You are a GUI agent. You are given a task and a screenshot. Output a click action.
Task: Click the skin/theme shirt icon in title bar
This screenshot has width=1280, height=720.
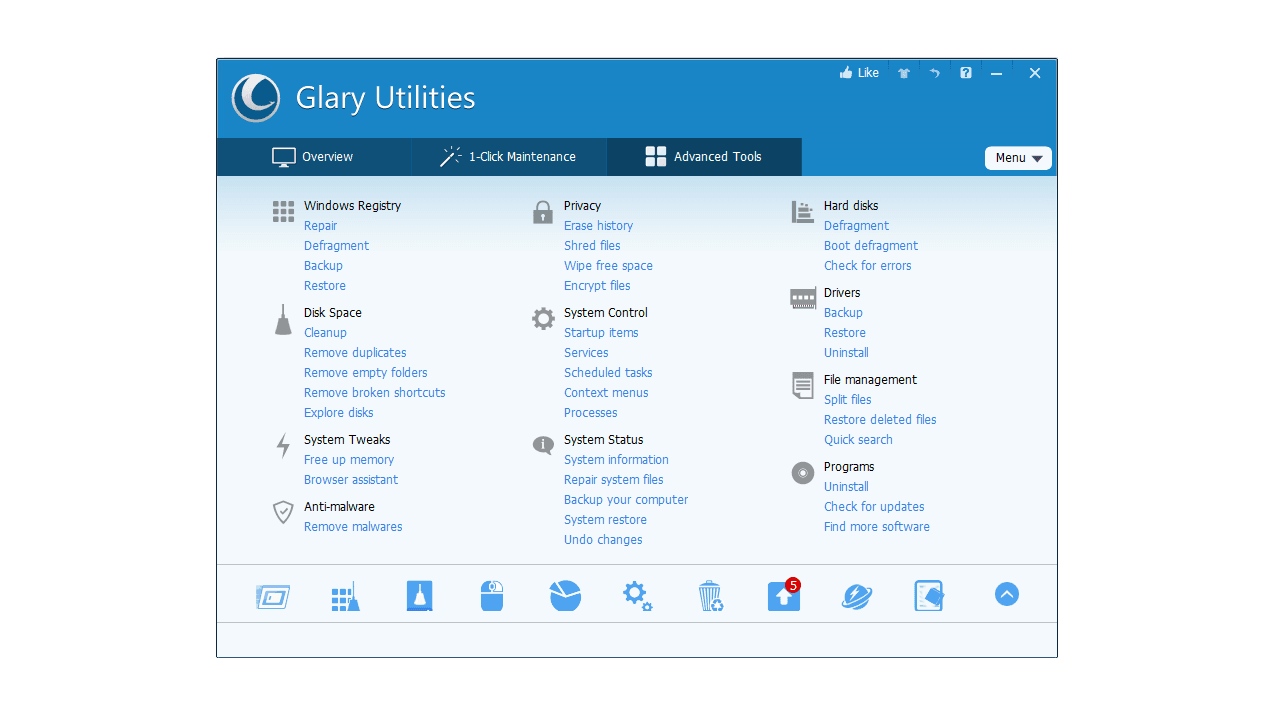click(903, 72)
